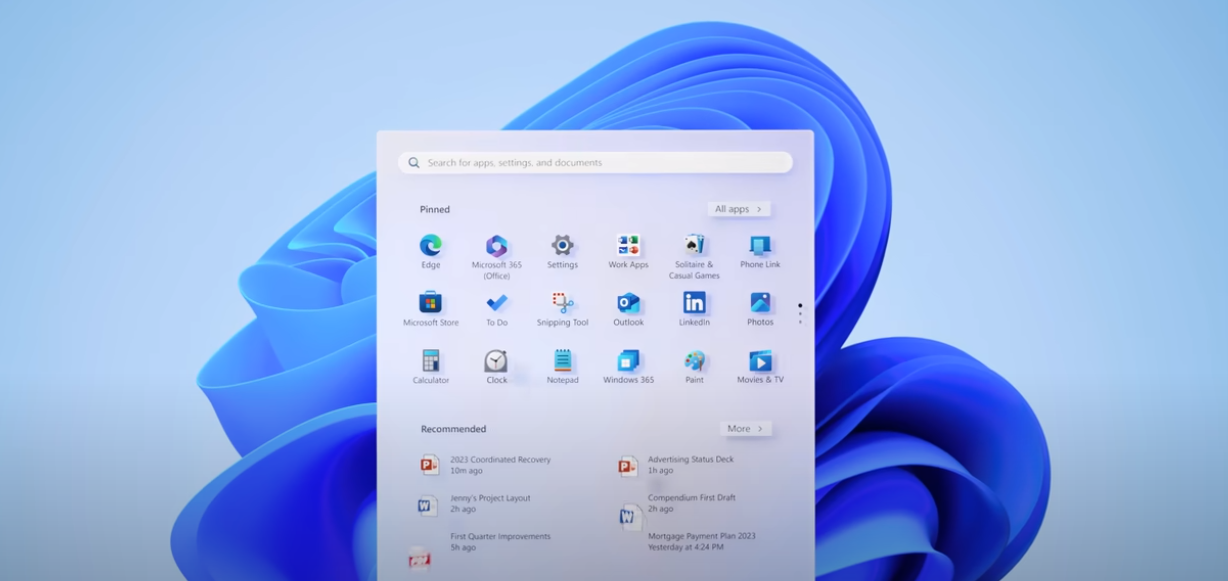
Task: Launch the To Do app
Action: coord(496,303)
